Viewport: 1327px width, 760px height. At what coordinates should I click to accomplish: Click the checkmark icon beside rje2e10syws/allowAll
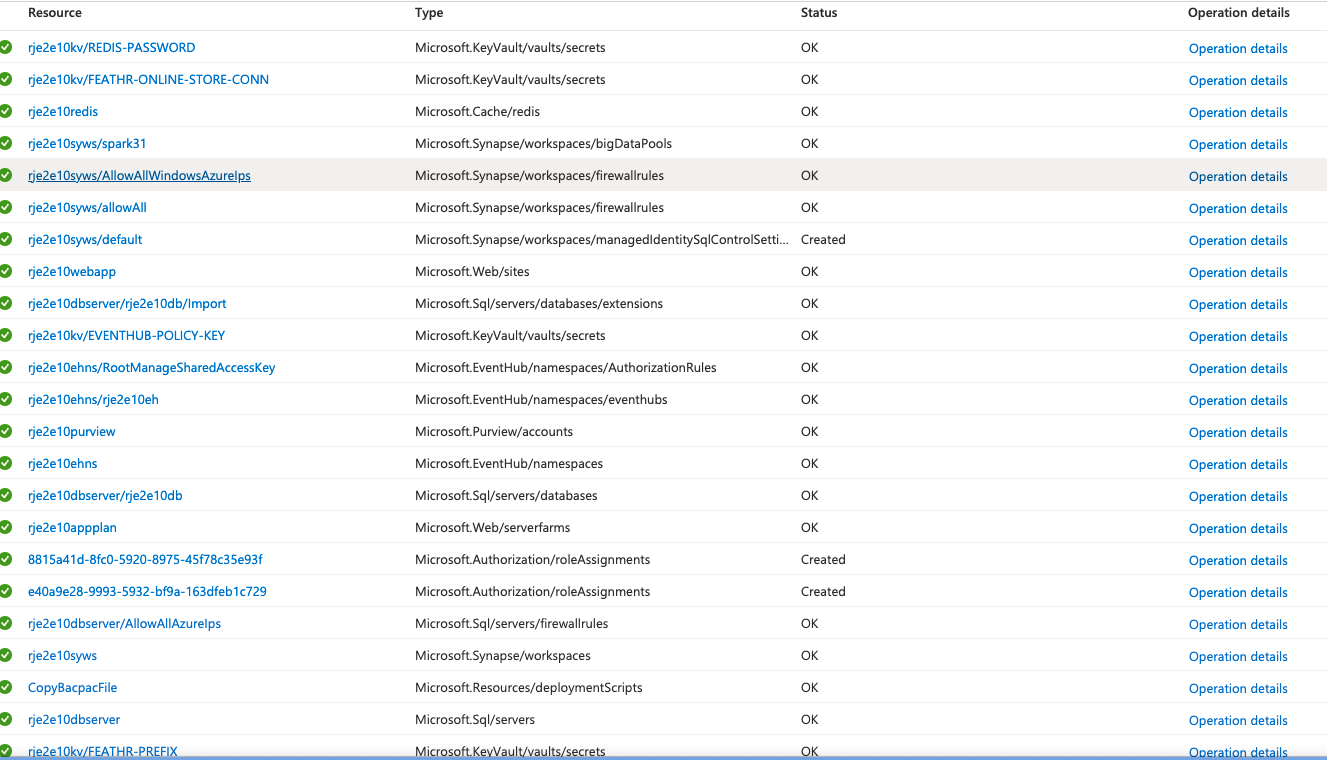6,207
